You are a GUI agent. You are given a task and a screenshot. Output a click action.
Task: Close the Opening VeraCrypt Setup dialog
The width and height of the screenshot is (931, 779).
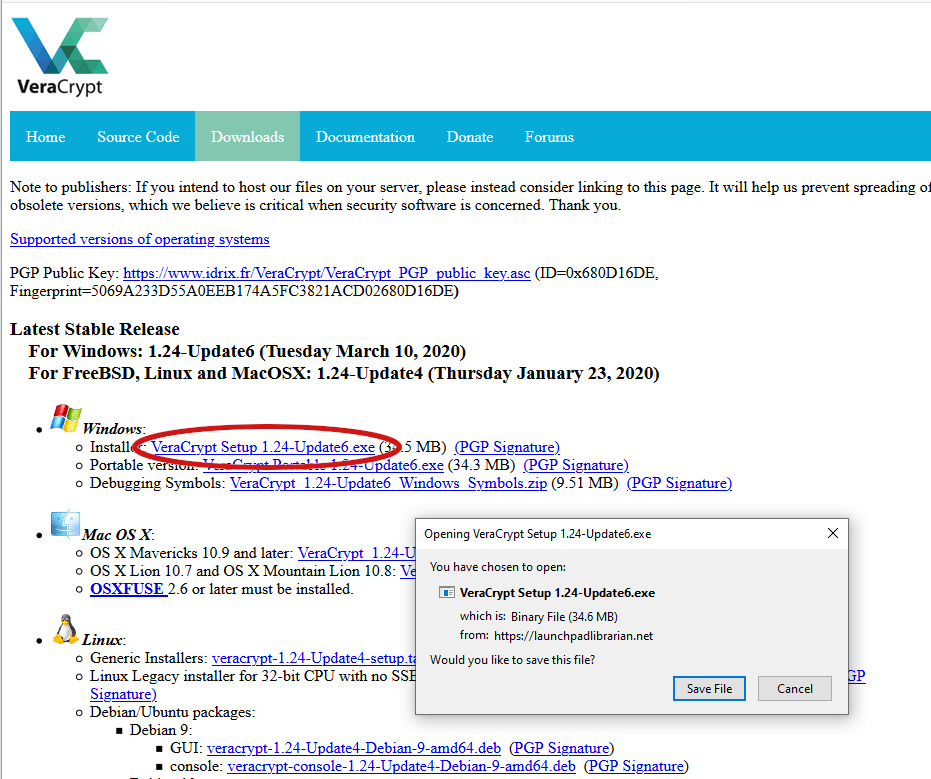pyautogui.click(x=832, y=533)
